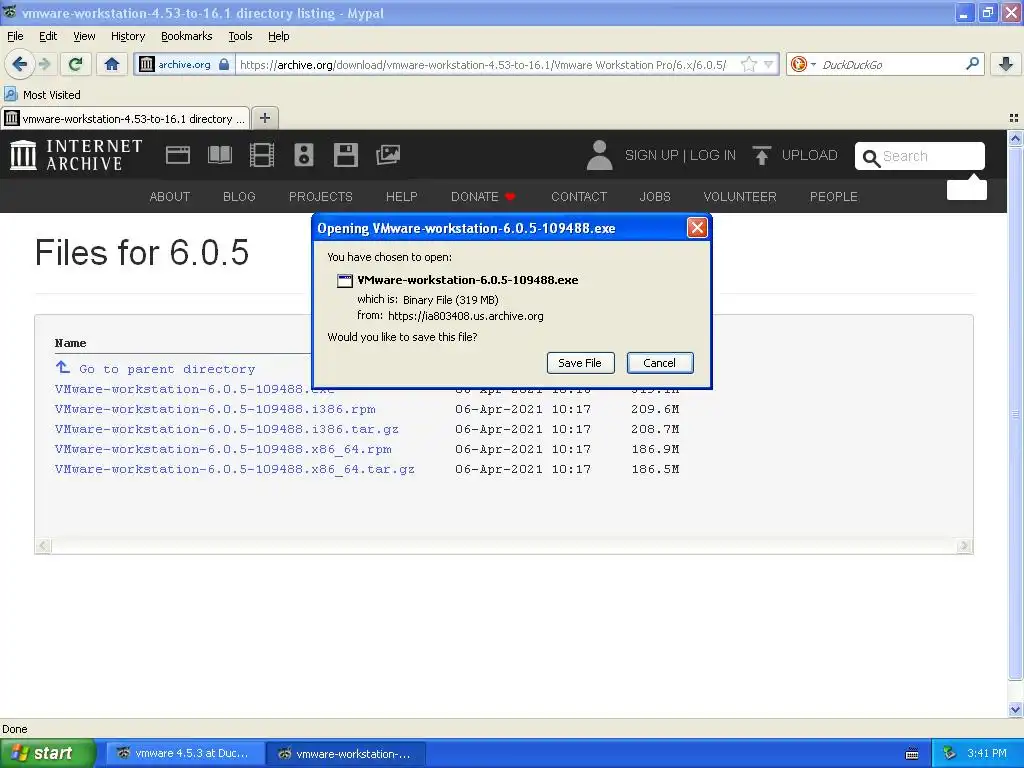Image resolution: width=1024 pixels, height=768 pixels.
Task: Click Save File in the download dialog
Action: coord(581,363)
